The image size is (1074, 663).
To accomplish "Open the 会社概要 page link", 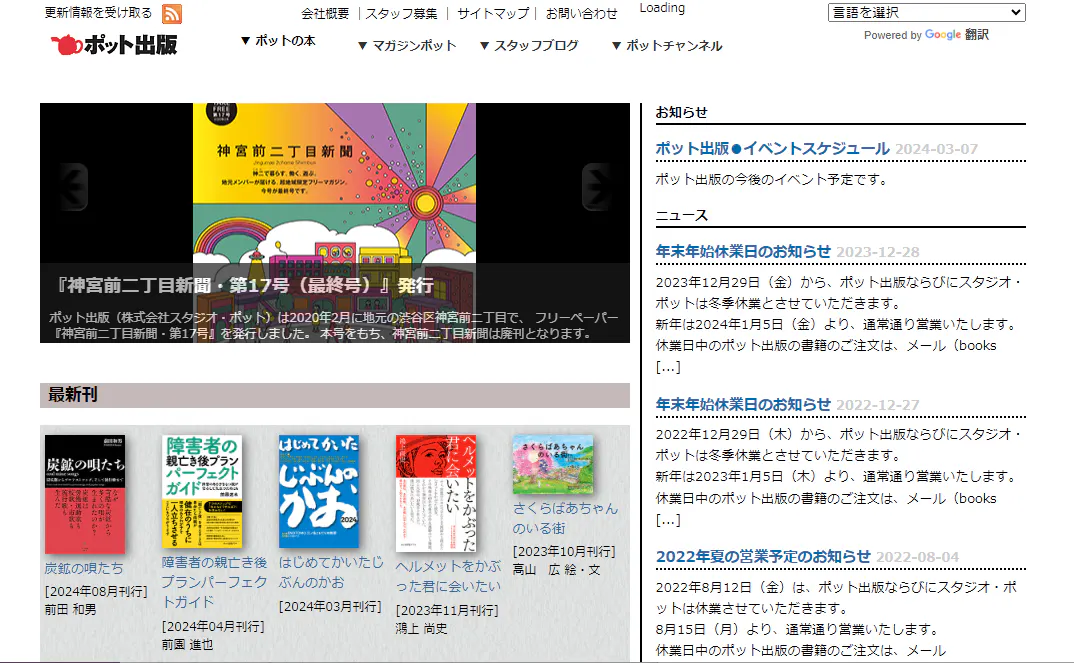I will click(325, 14).
